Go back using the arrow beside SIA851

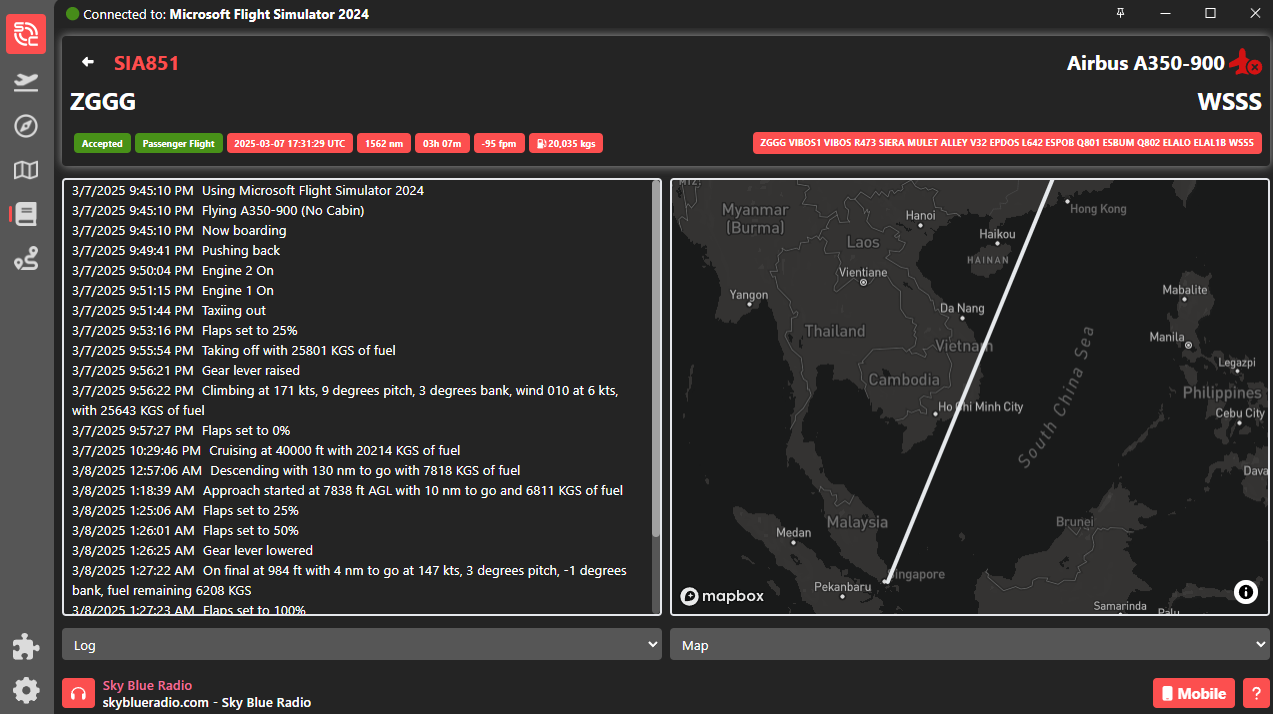pos(88,62)
